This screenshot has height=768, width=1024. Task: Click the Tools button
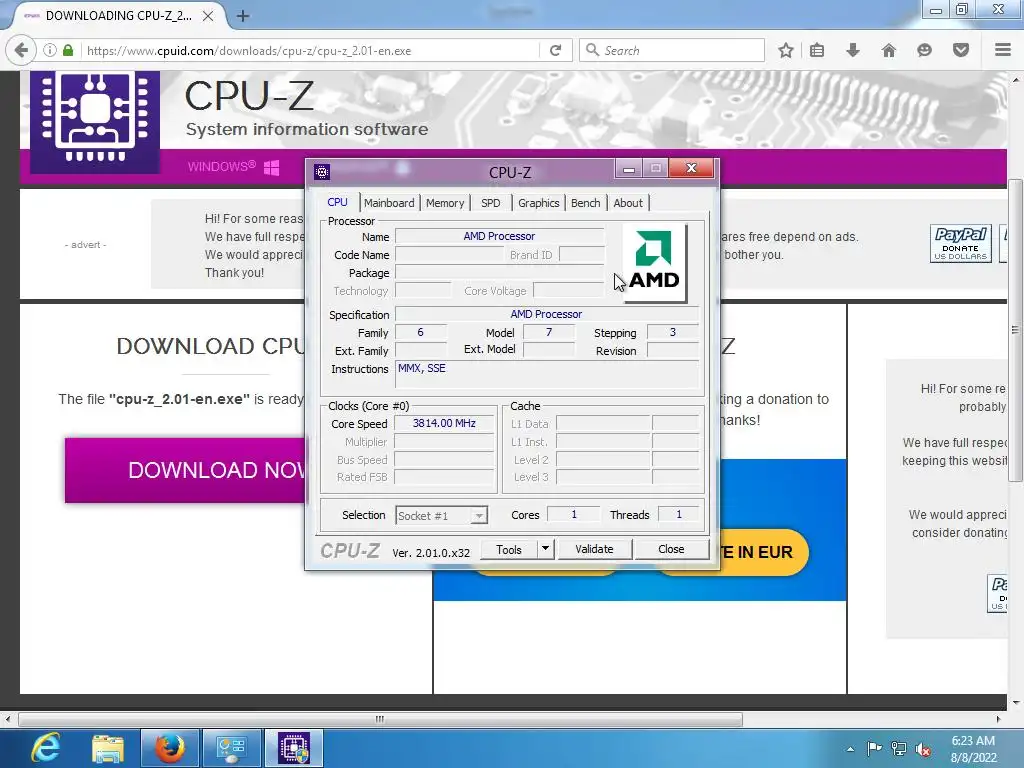coord(509,549)
